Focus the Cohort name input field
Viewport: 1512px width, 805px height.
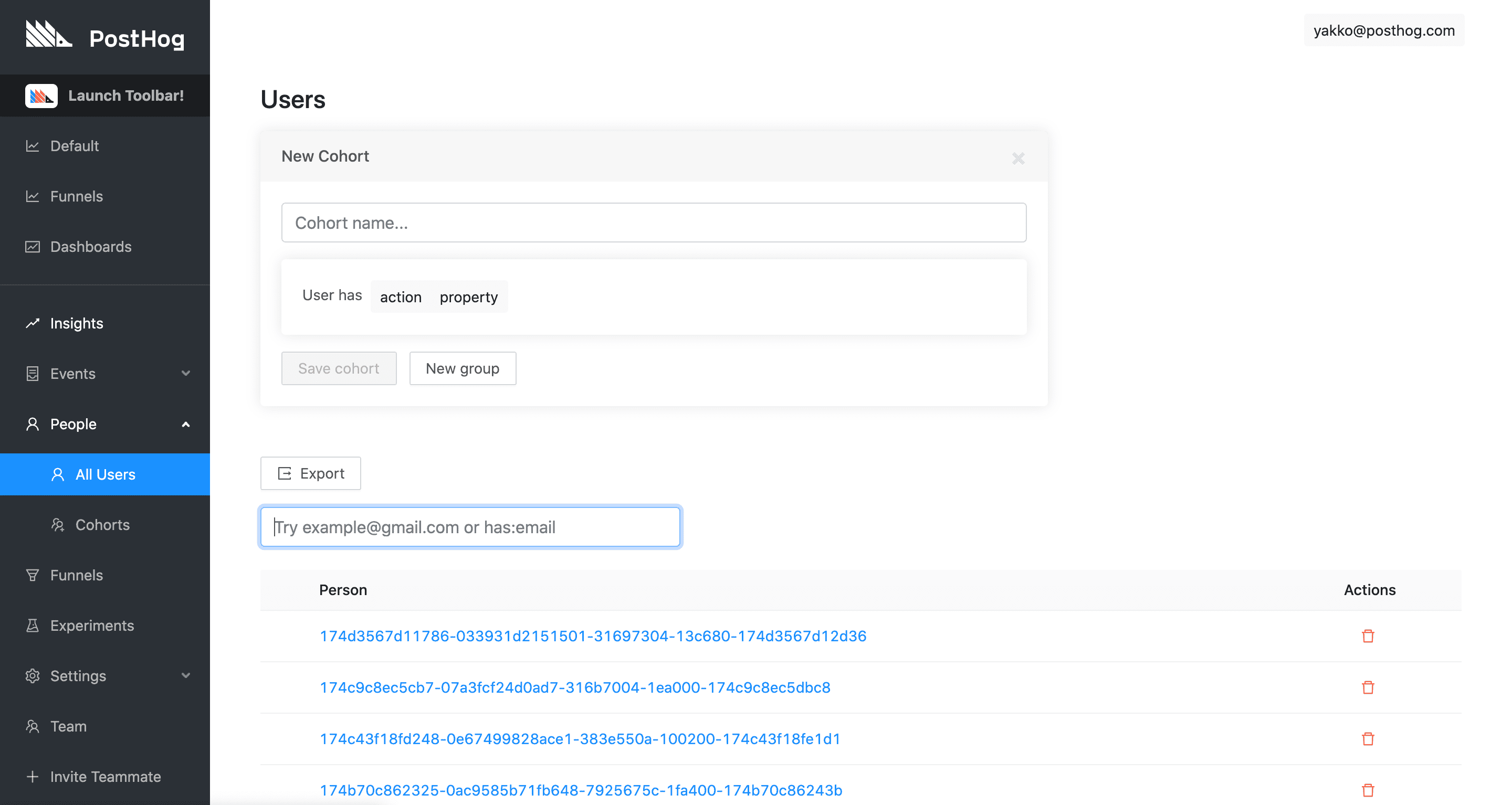click(654, 223)
